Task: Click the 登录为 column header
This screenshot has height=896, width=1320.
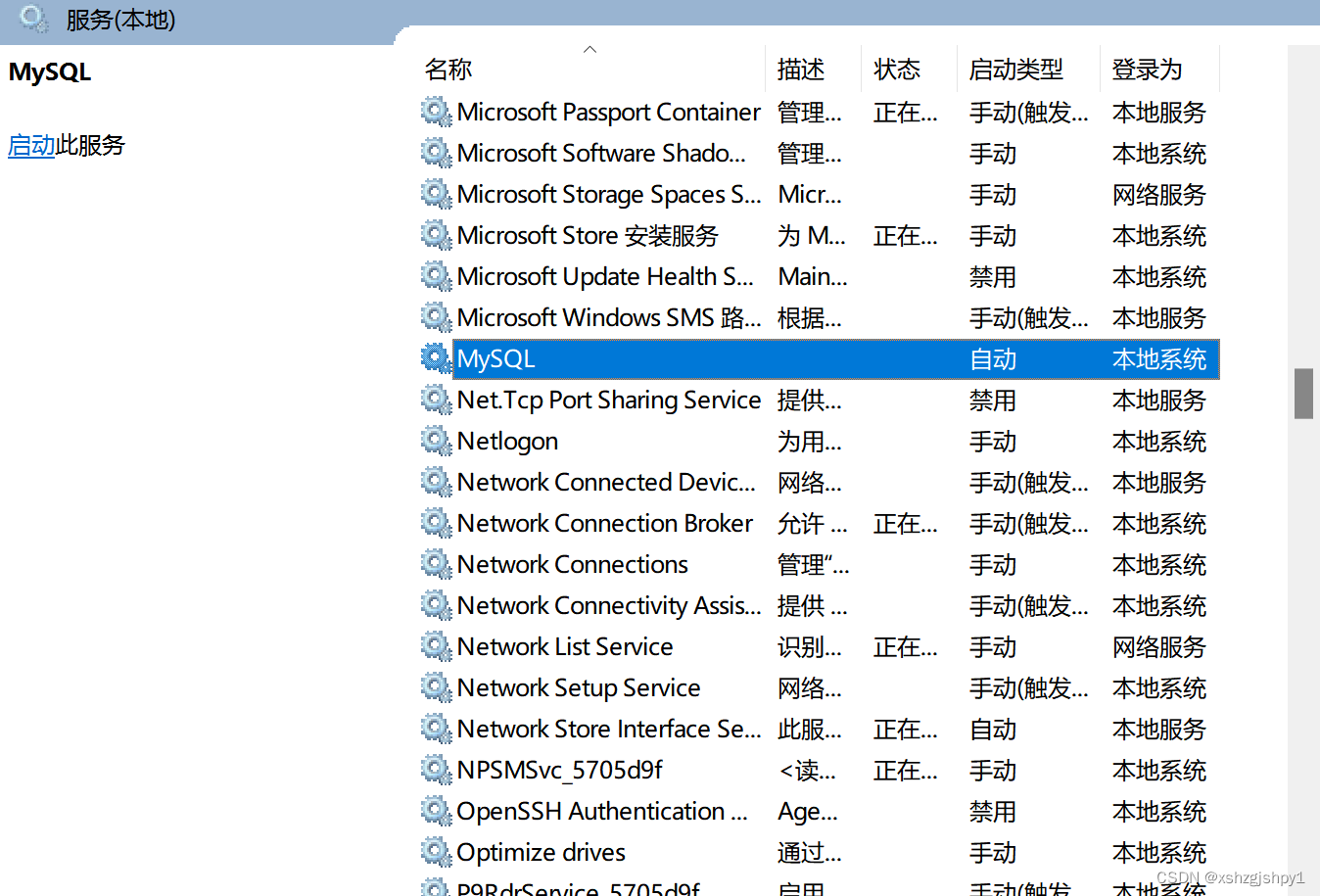Action: click(x=1147, y=69)
